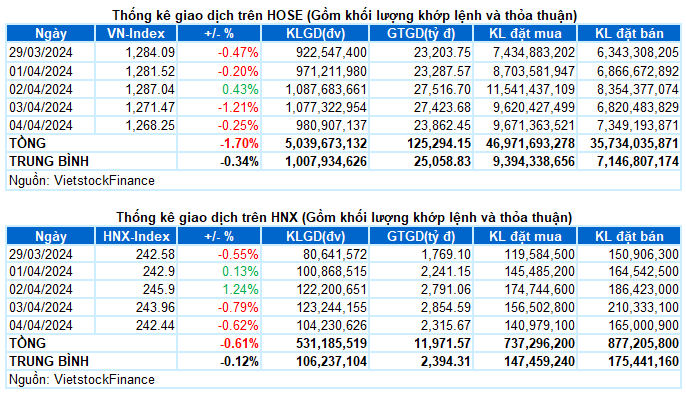Click lower Nguồn: VietstockFinance source text
Image resolution: width=686 pixels, height=396 pixels.
82,379
